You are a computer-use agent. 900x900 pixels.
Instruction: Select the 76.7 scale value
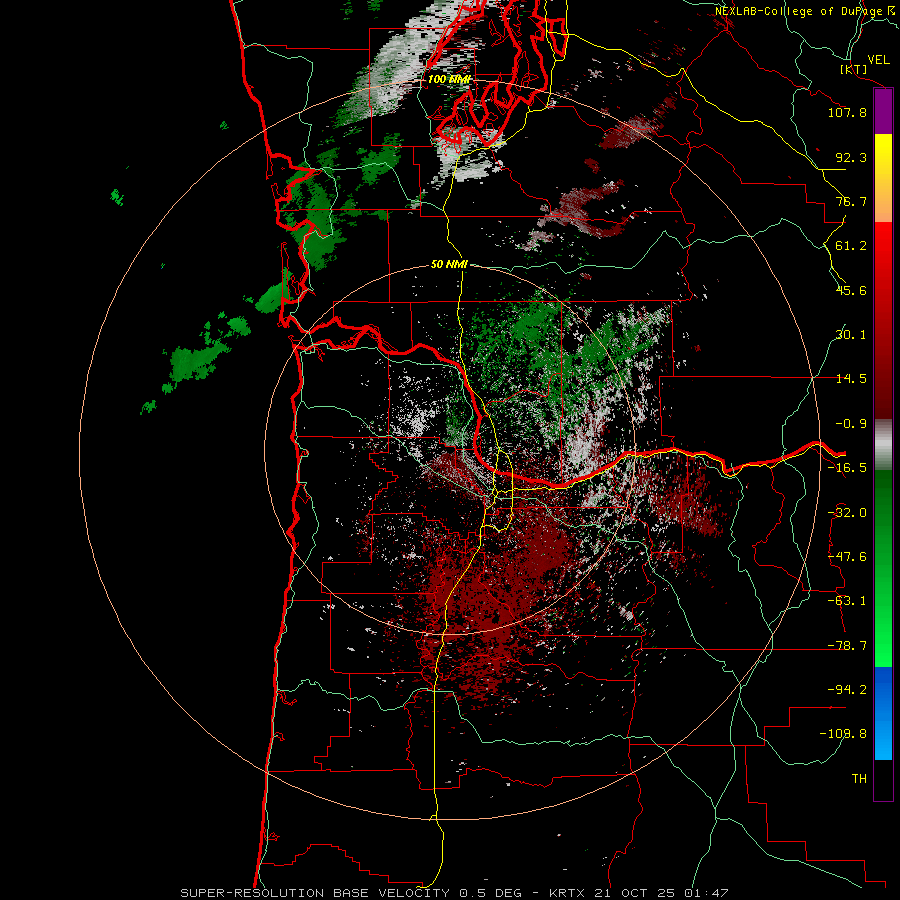tap(851, 201)
